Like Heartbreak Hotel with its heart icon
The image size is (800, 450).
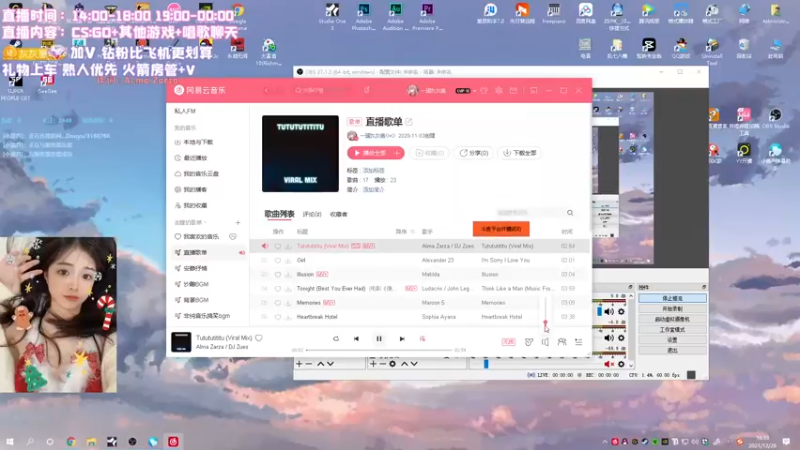[x=278, y=317]
